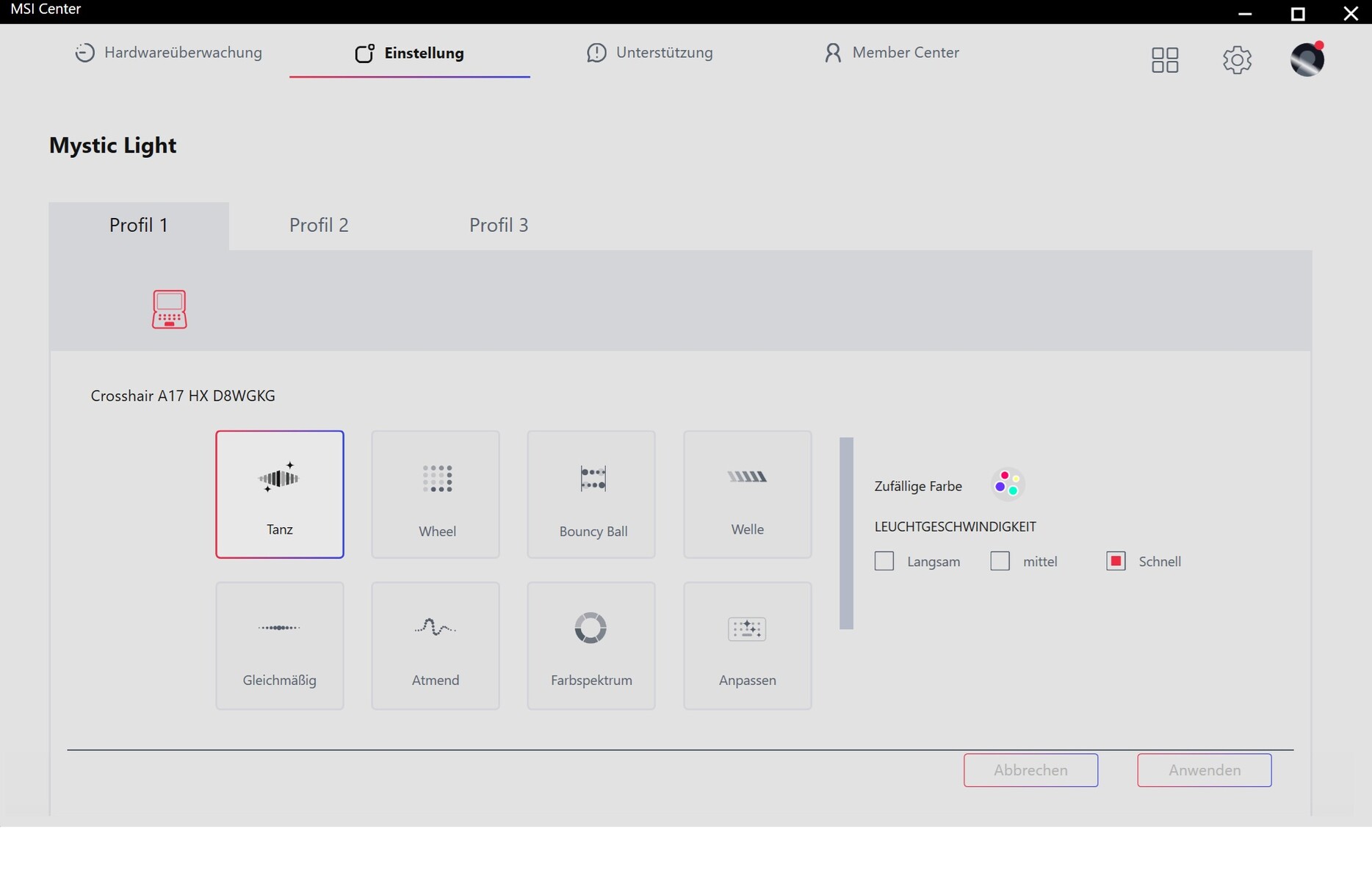Viewport: 1372px width, 881px height.
Task: Open the settings gear icon
Action: 1237,59
